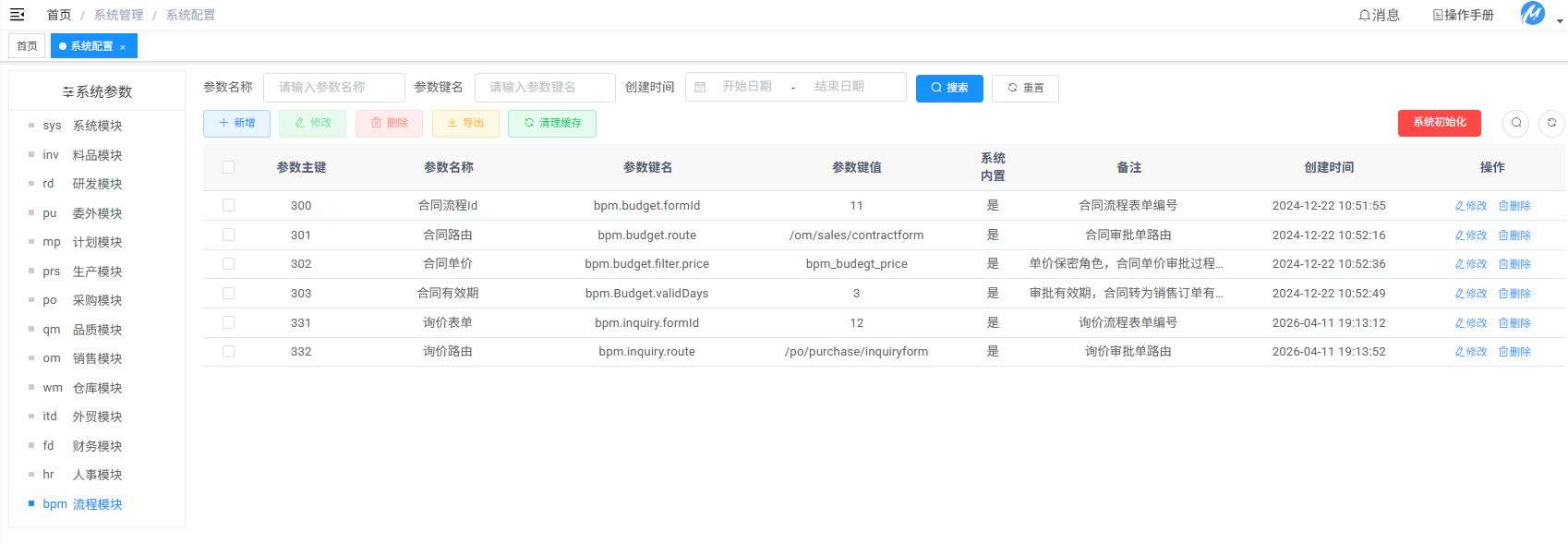Viewport: 1568px width, 544px height.
Task: Click the red 系统初始化 button
Action: click(1440, 123)
